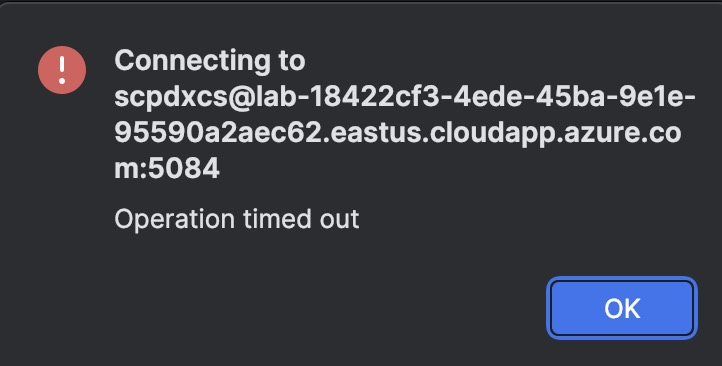
Task: Click the 'Operation timed out' message
Action: pyautogui.click(x=237, y=219)
